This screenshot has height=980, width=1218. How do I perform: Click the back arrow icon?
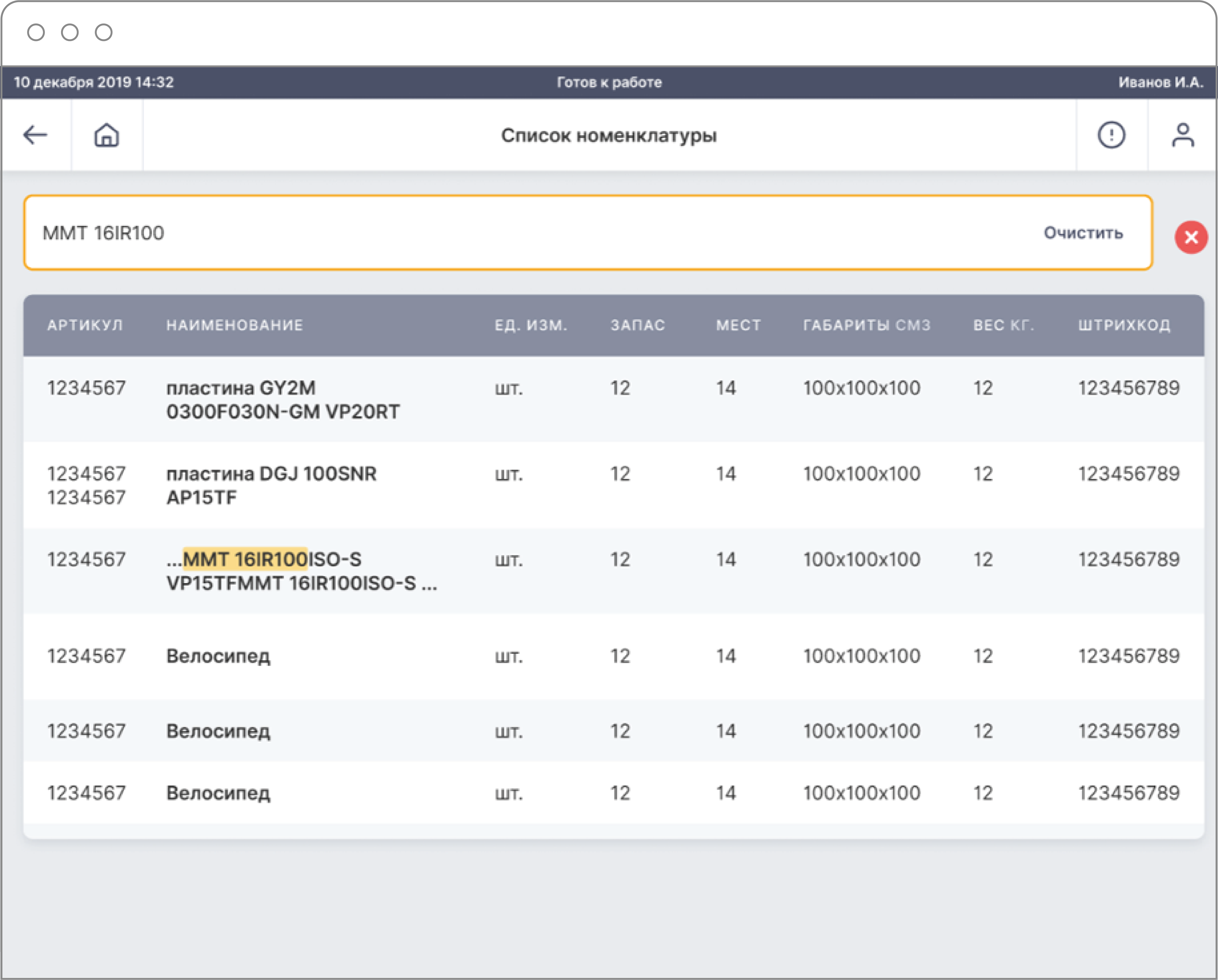coord(35,135)
